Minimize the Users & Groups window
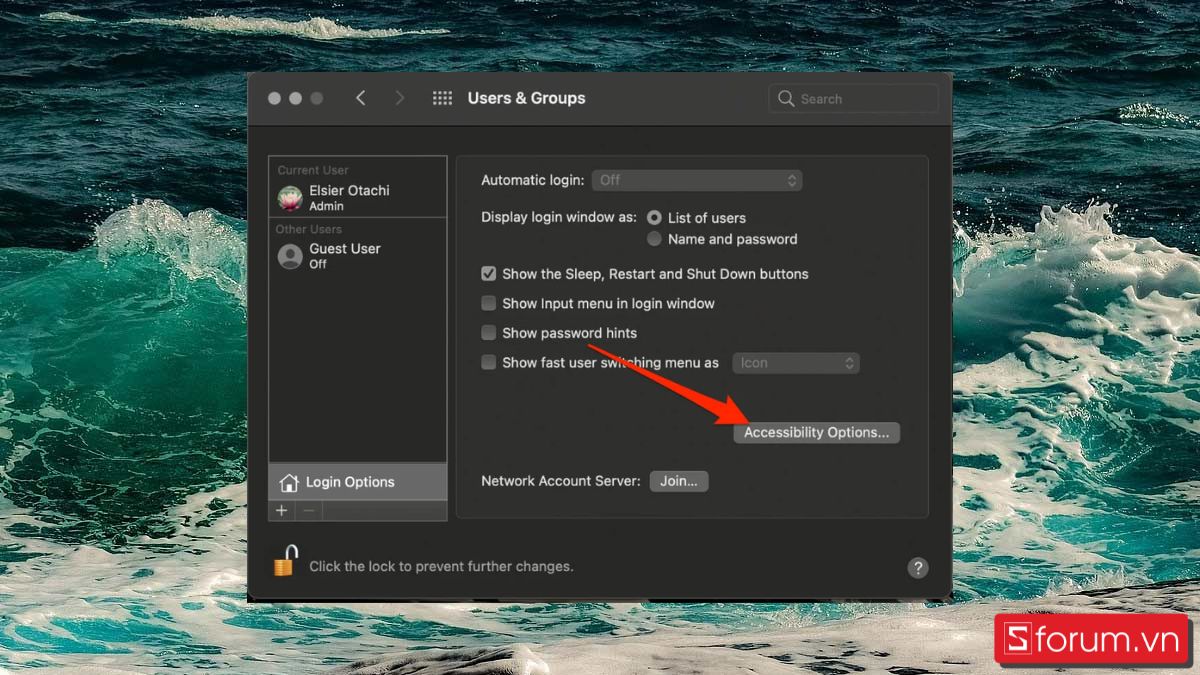1200x675 pixels. (295, 98)
